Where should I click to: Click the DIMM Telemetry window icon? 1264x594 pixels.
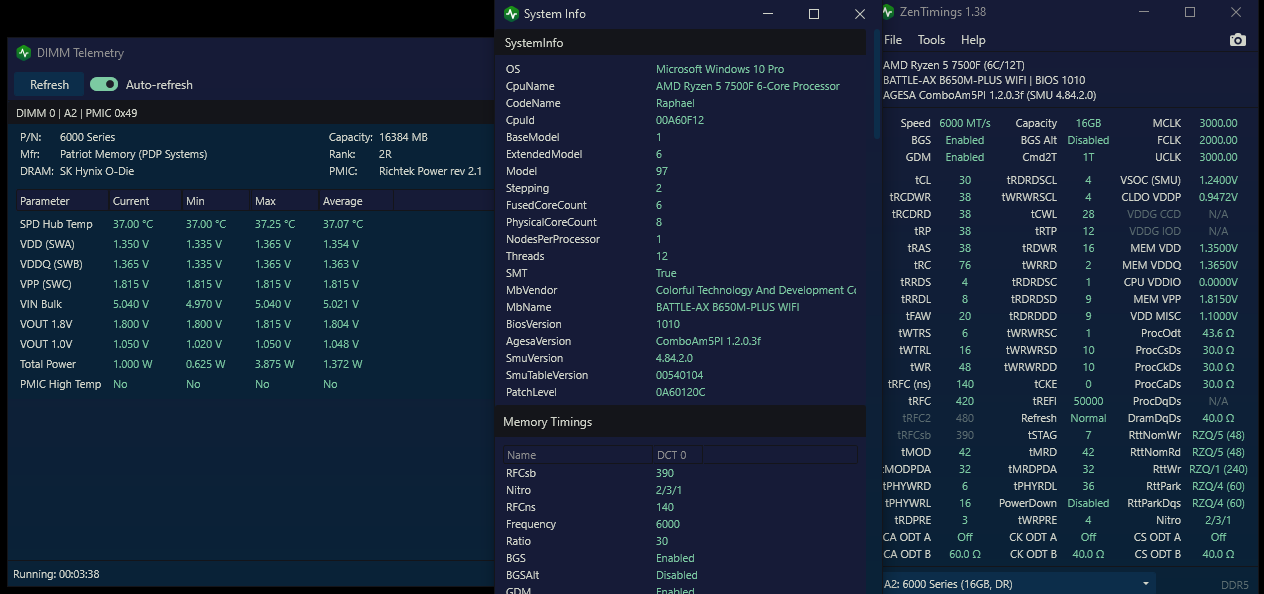point(24,53)
